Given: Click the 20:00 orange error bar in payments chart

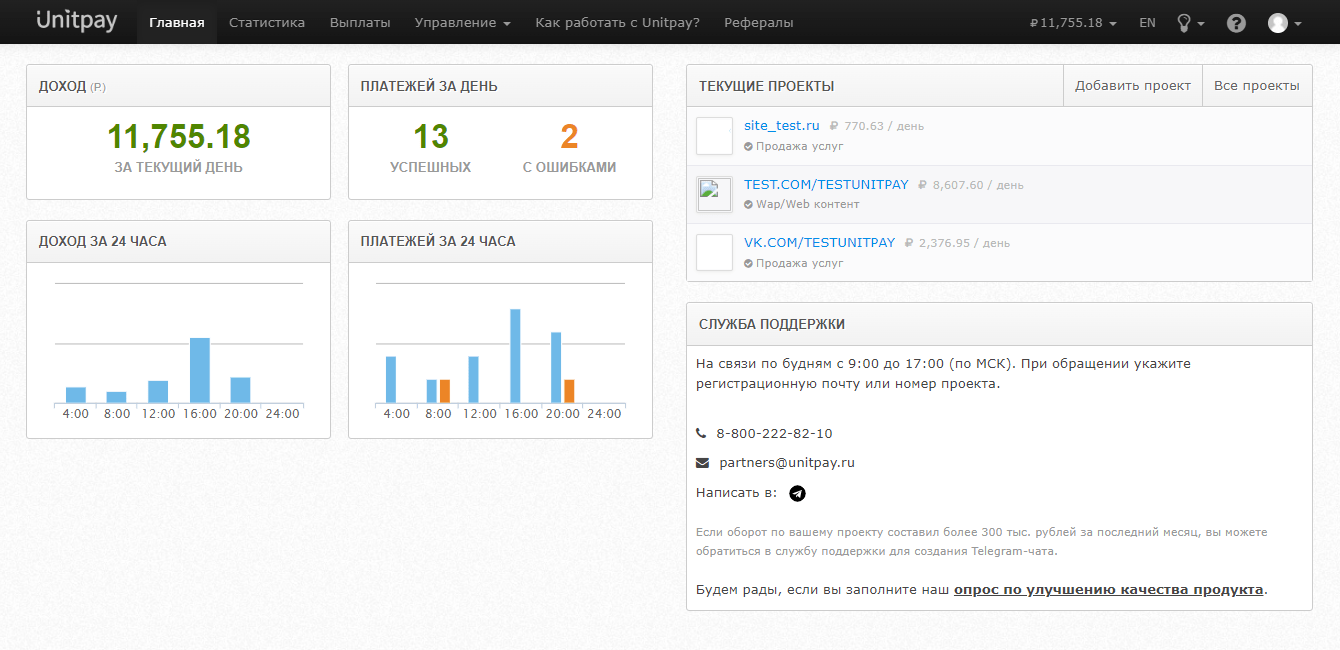Looking at the screenshot, I should pos(569,391).
